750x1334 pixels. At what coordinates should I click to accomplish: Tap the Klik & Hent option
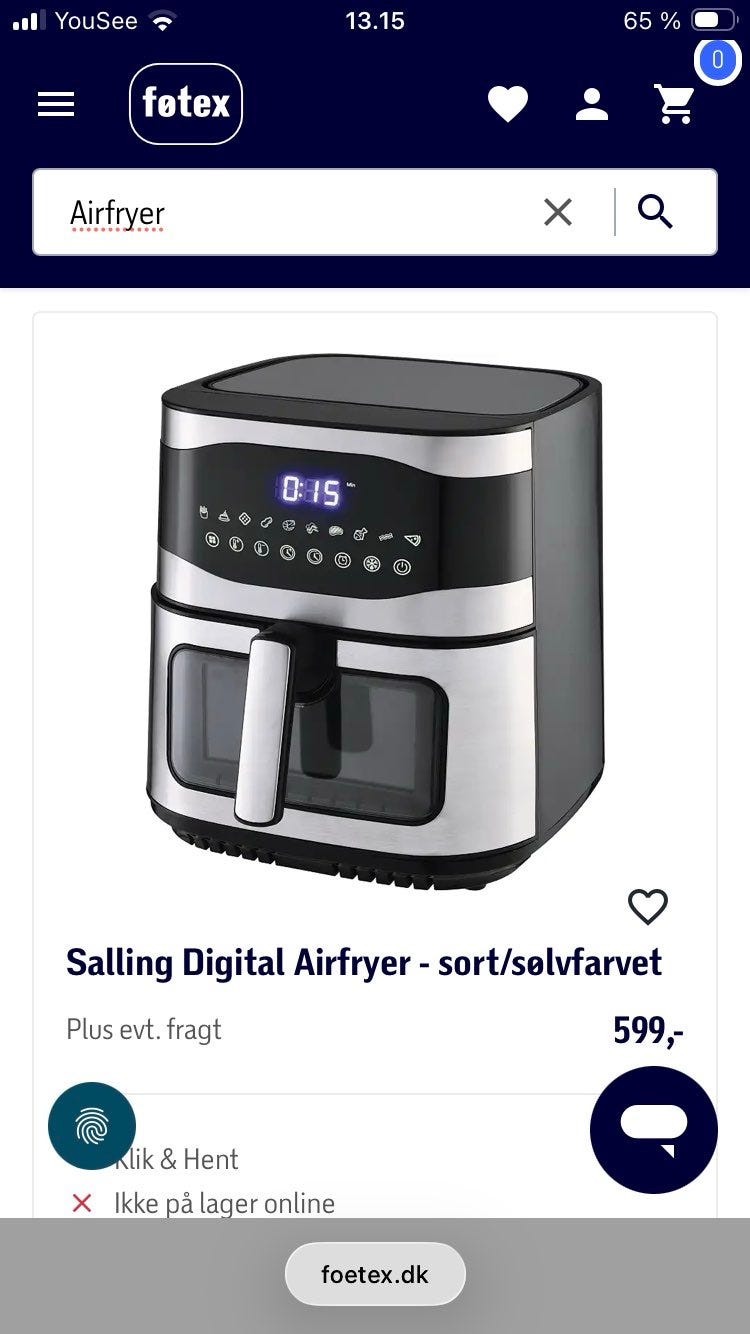[176, 1159]
